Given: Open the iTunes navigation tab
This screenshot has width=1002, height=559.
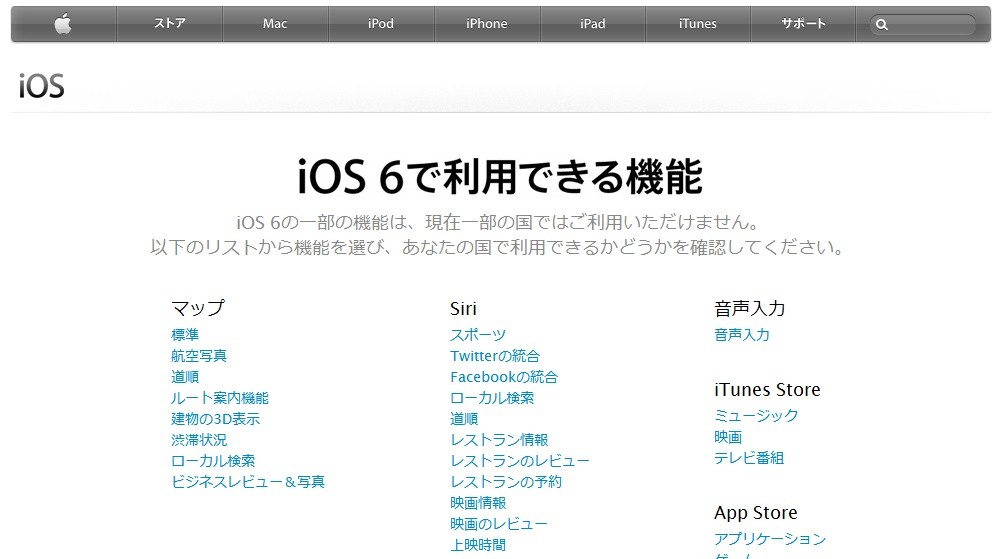Looking at the screenshot, I should point(698,24).
